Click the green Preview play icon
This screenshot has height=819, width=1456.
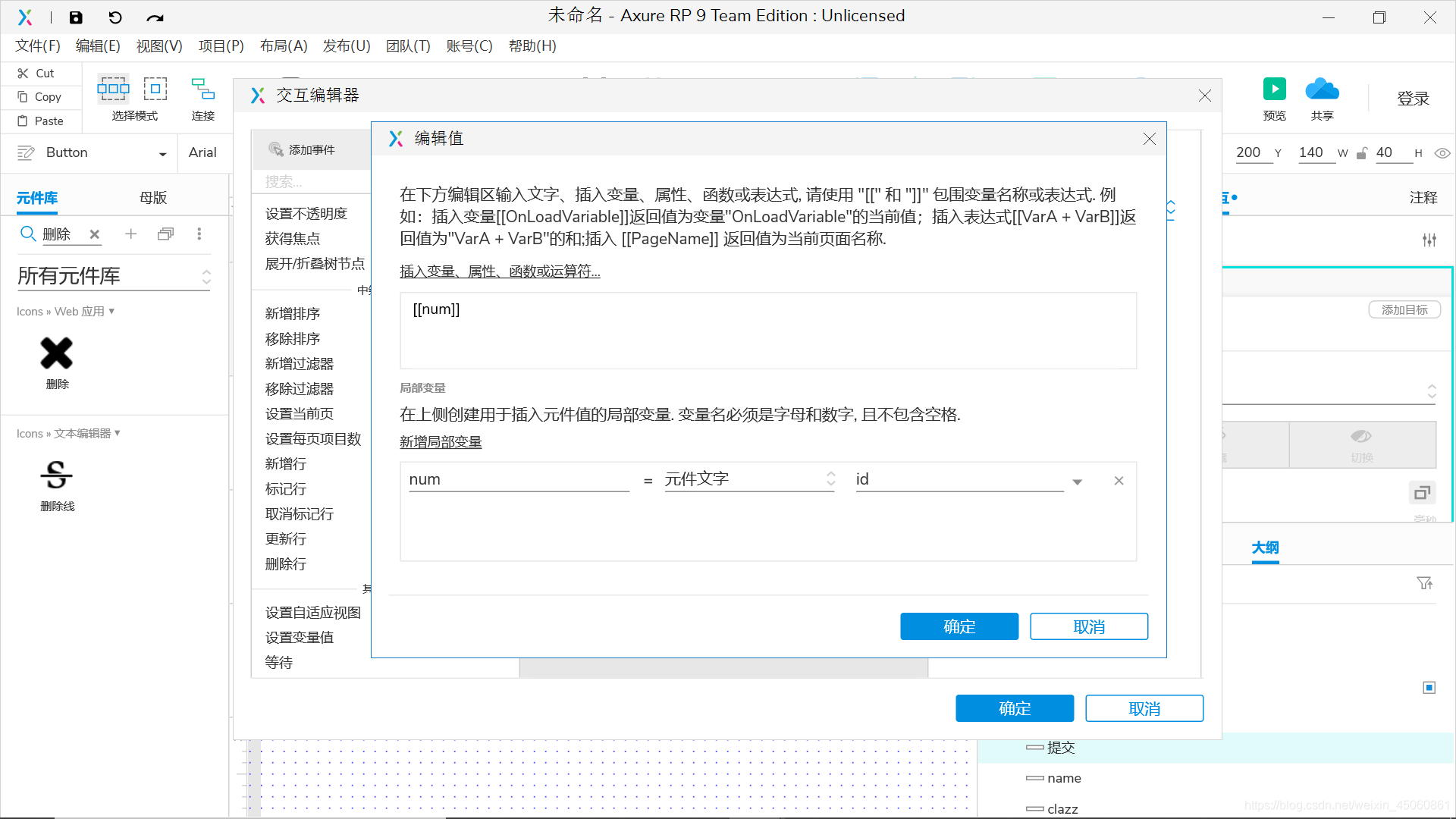1274,89
